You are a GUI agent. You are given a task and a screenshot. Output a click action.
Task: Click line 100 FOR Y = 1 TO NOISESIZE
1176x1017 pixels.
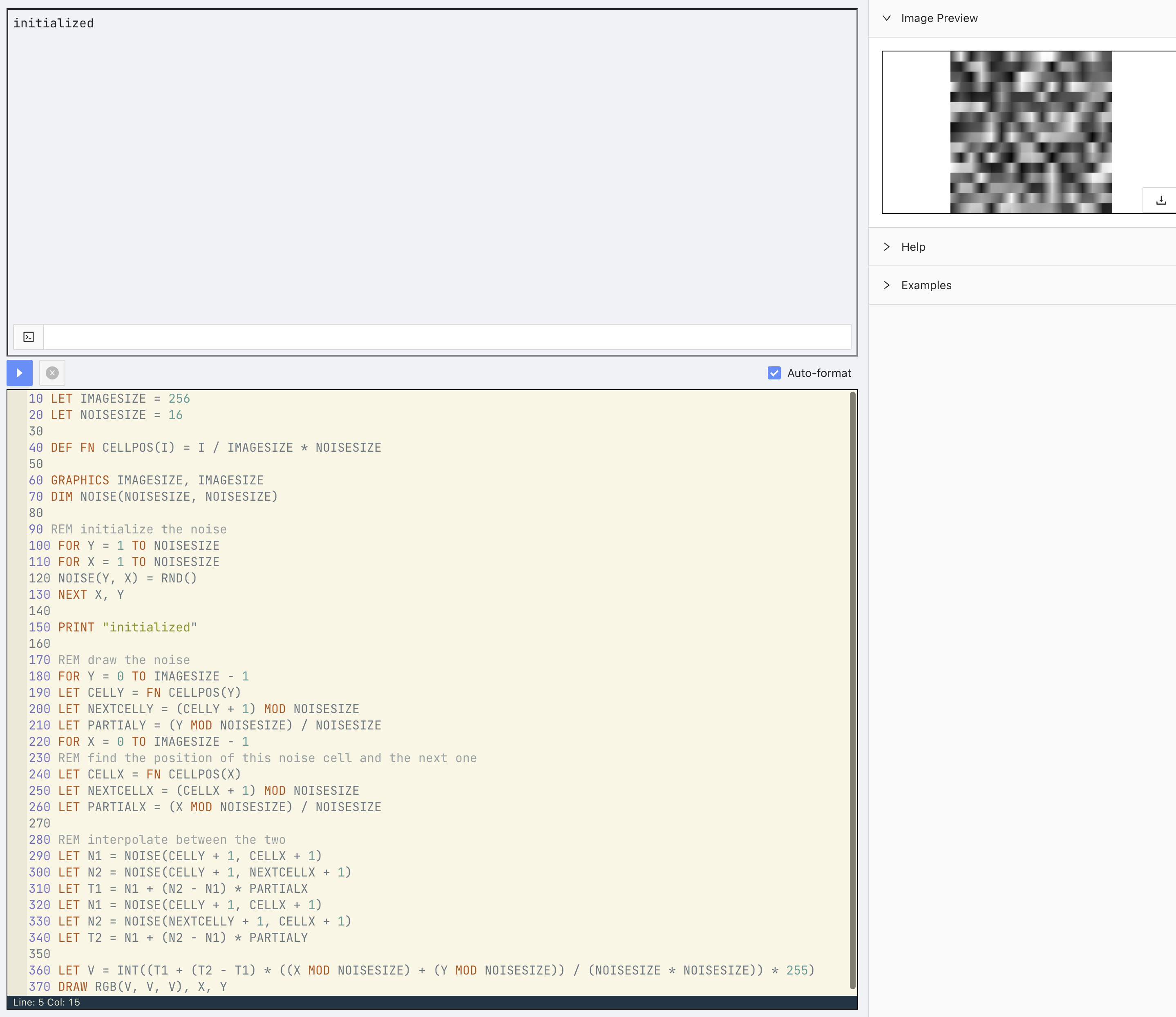click(124, 546)
